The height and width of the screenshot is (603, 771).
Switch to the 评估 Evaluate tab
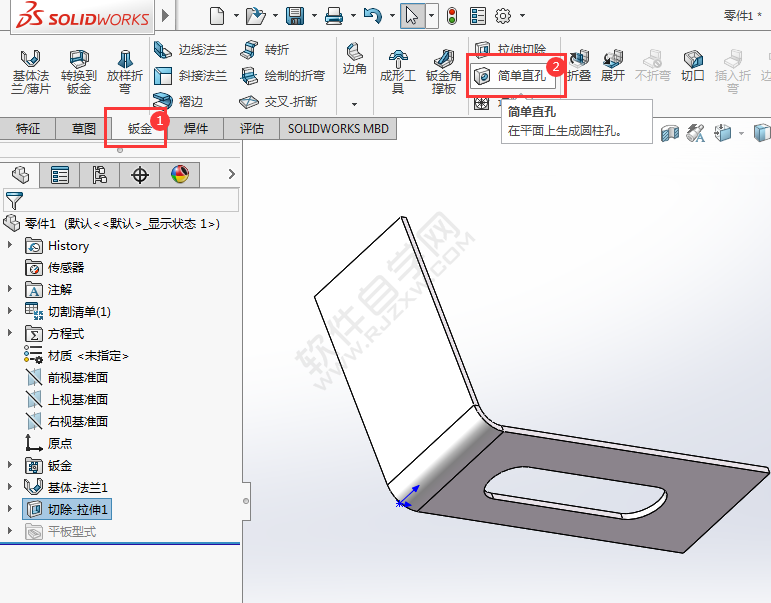252,129
